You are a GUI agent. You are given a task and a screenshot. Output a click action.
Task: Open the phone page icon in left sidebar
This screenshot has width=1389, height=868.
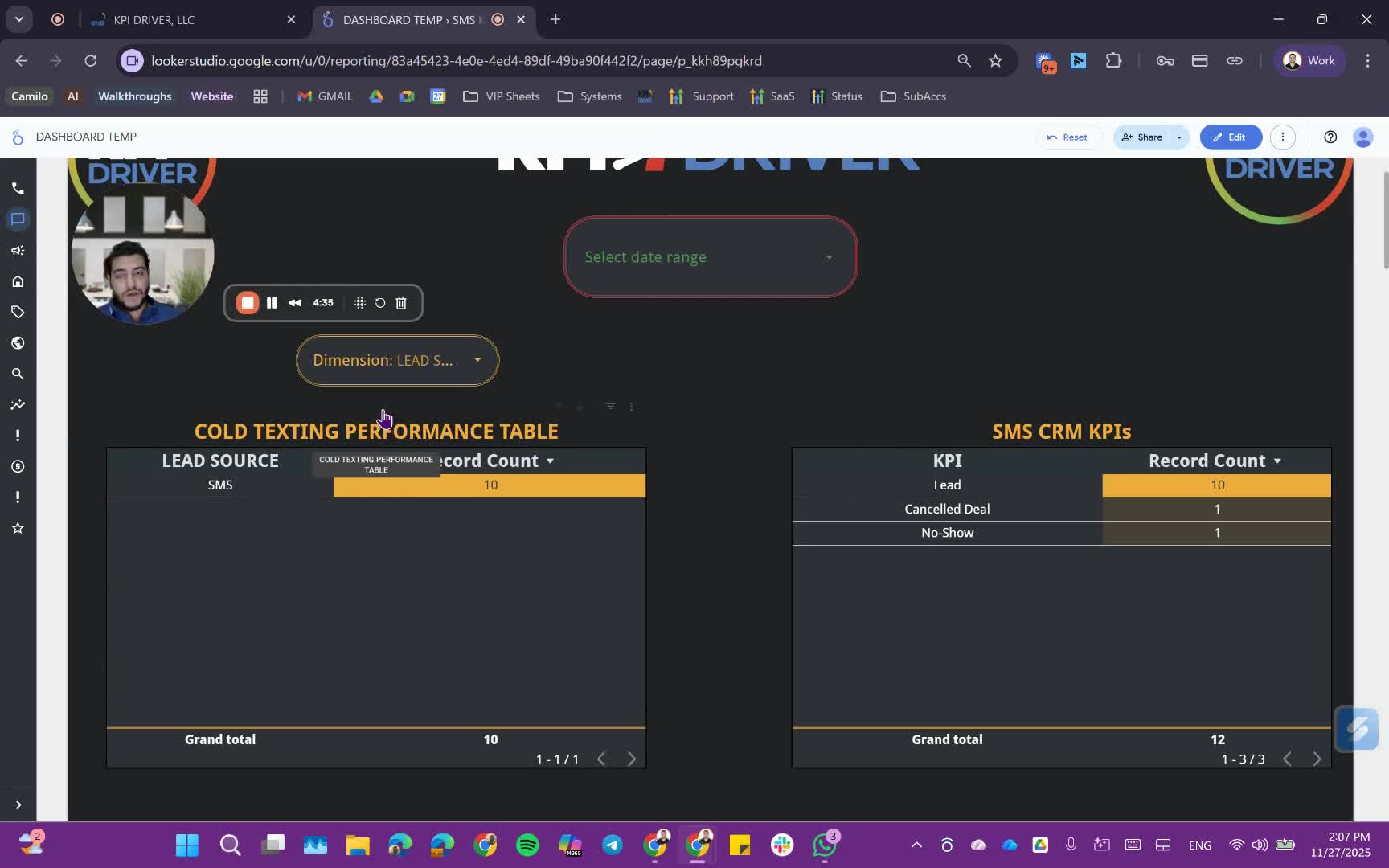tap(18, 188)
